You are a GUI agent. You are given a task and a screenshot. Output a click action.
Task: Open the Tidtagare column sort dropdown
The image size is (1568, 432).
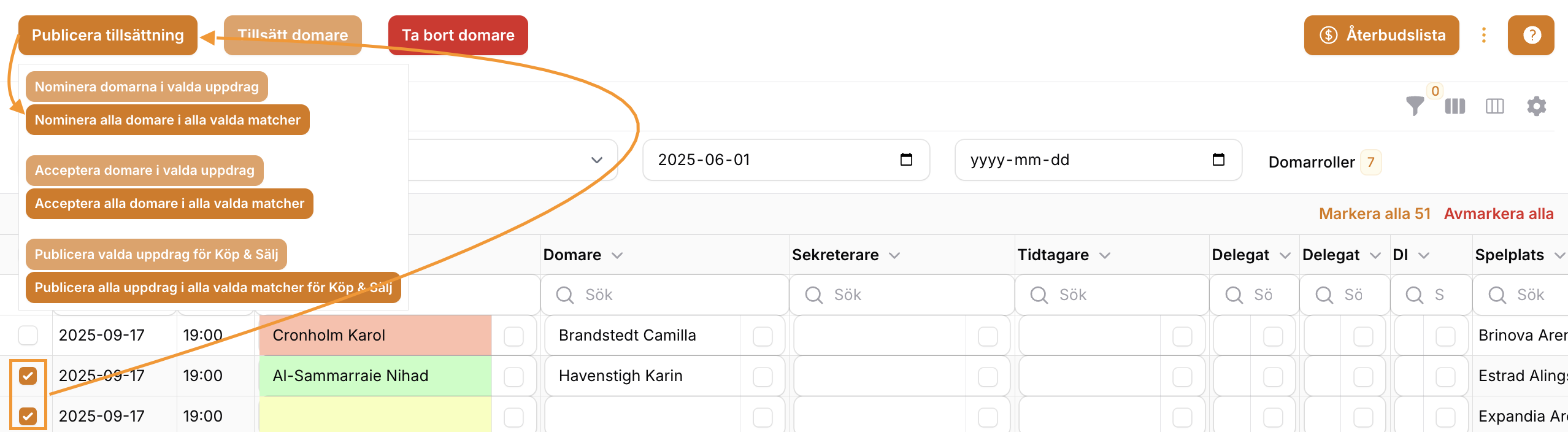(x=1105, y=255)
